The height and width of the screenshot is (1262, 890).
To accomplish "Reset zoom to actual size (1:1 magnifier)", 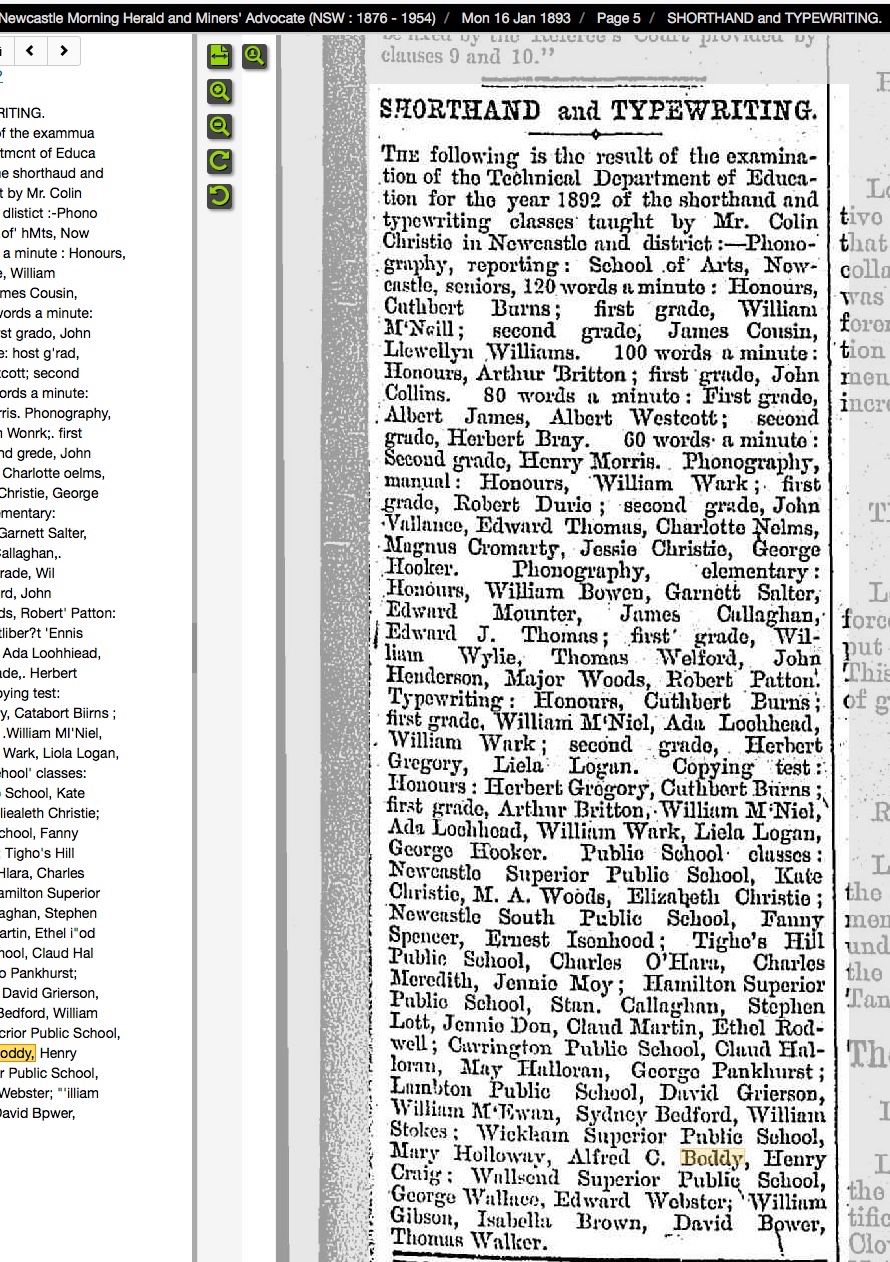I will [254, 56].
